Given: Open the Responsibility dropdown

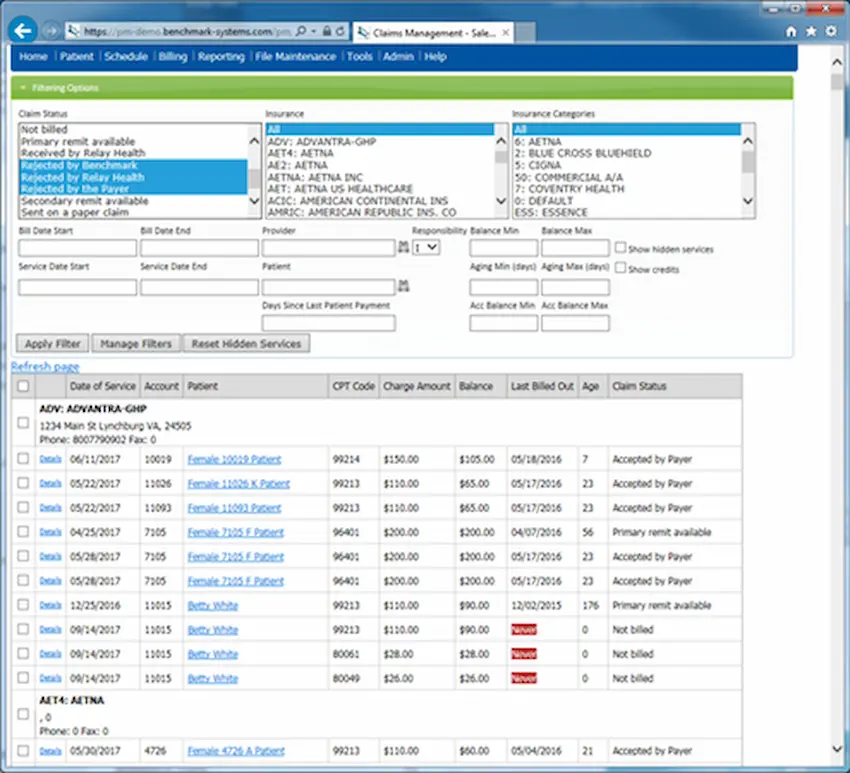Looking at the screenshot, I should pos(426,247).
